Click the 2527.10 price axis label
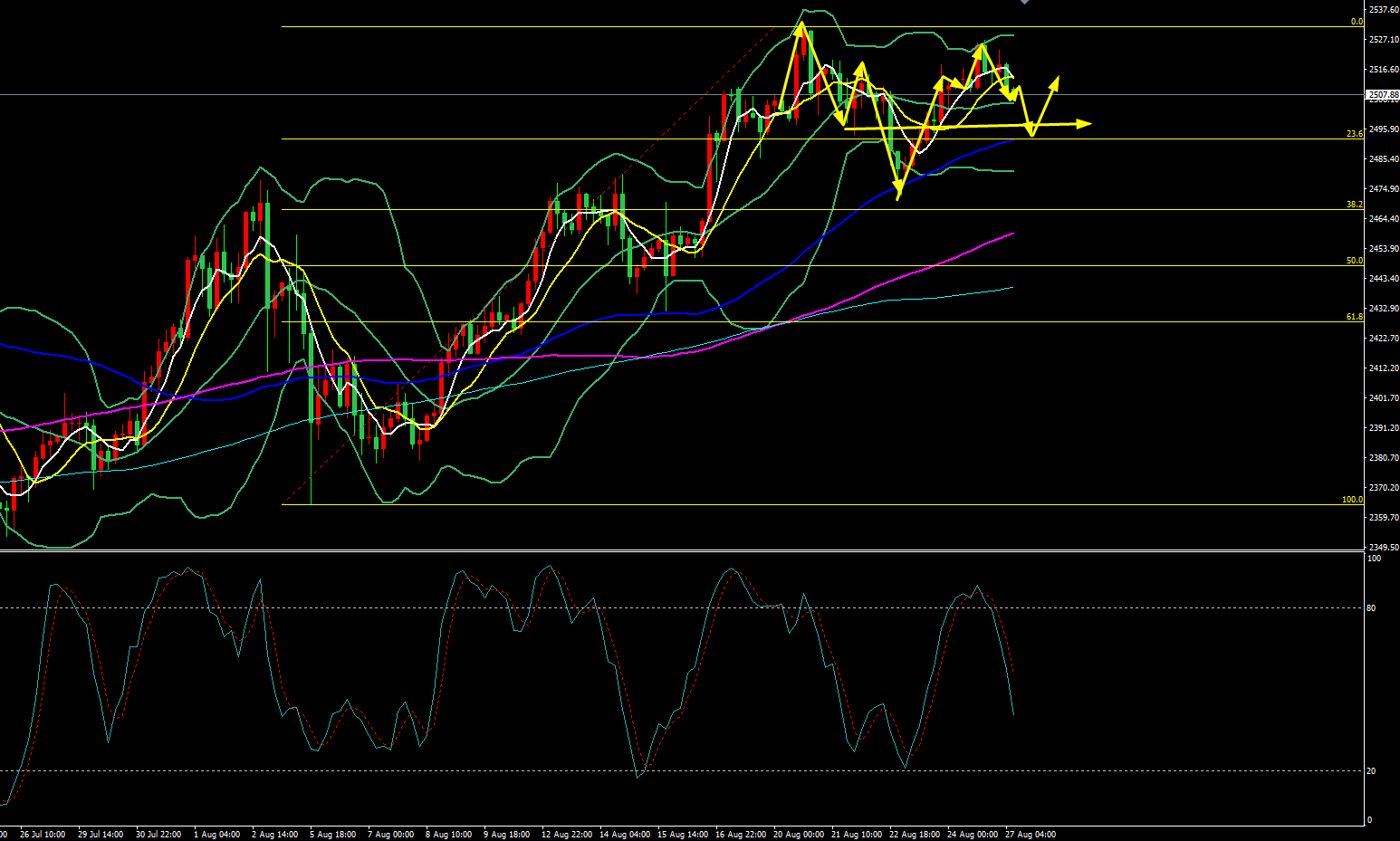This screenshot has height=841, width=1400. (1385, 40)
